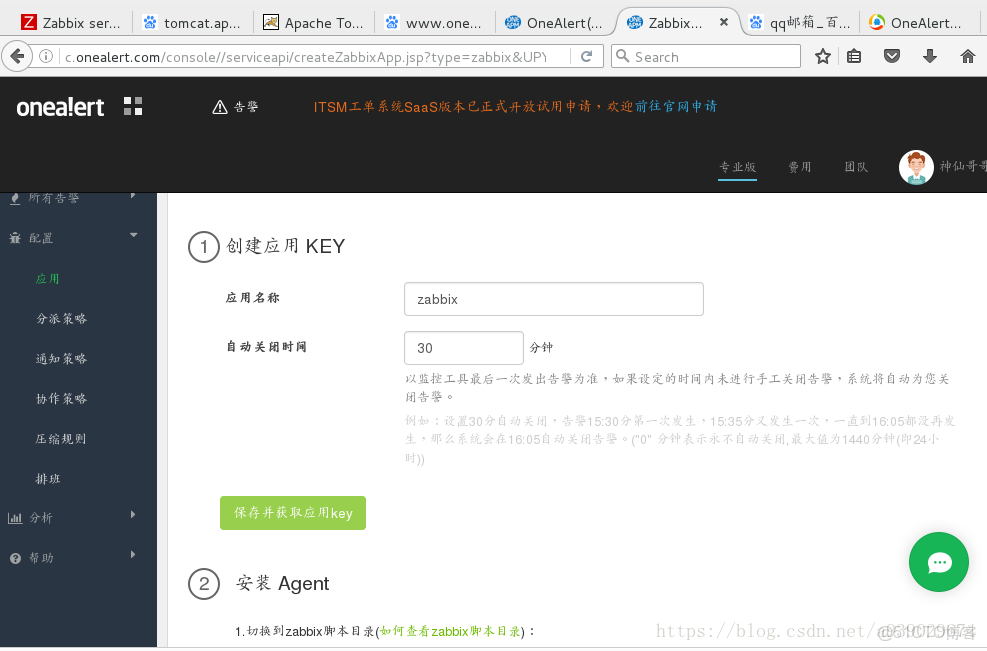Click the onealert logo
This screenshot has height=651, width=987.
pos(58,107)
